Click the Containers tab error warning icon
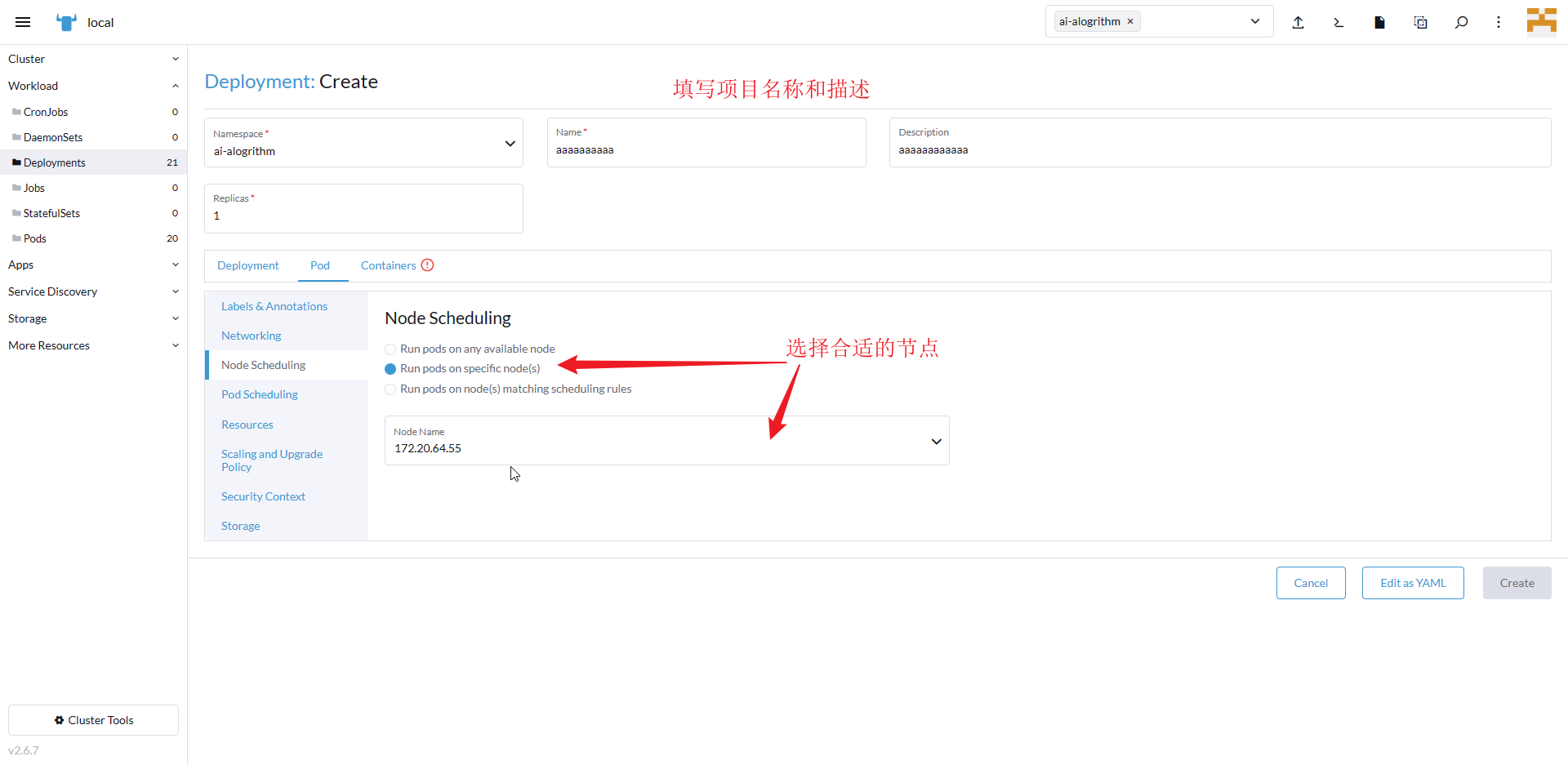1568x765 pixels. (427, 265)
